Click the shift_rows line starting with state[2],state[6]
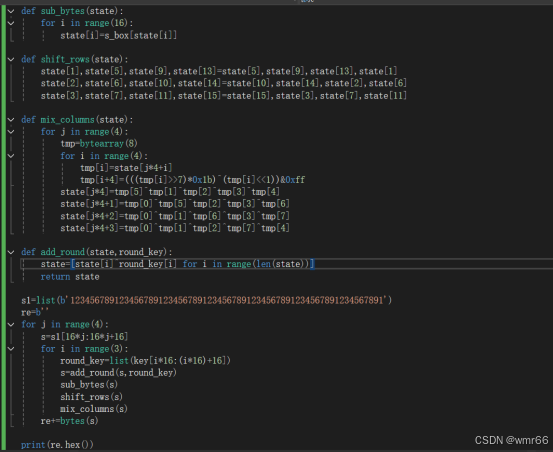This screenshot has height=452, width=553. (224, 83)
